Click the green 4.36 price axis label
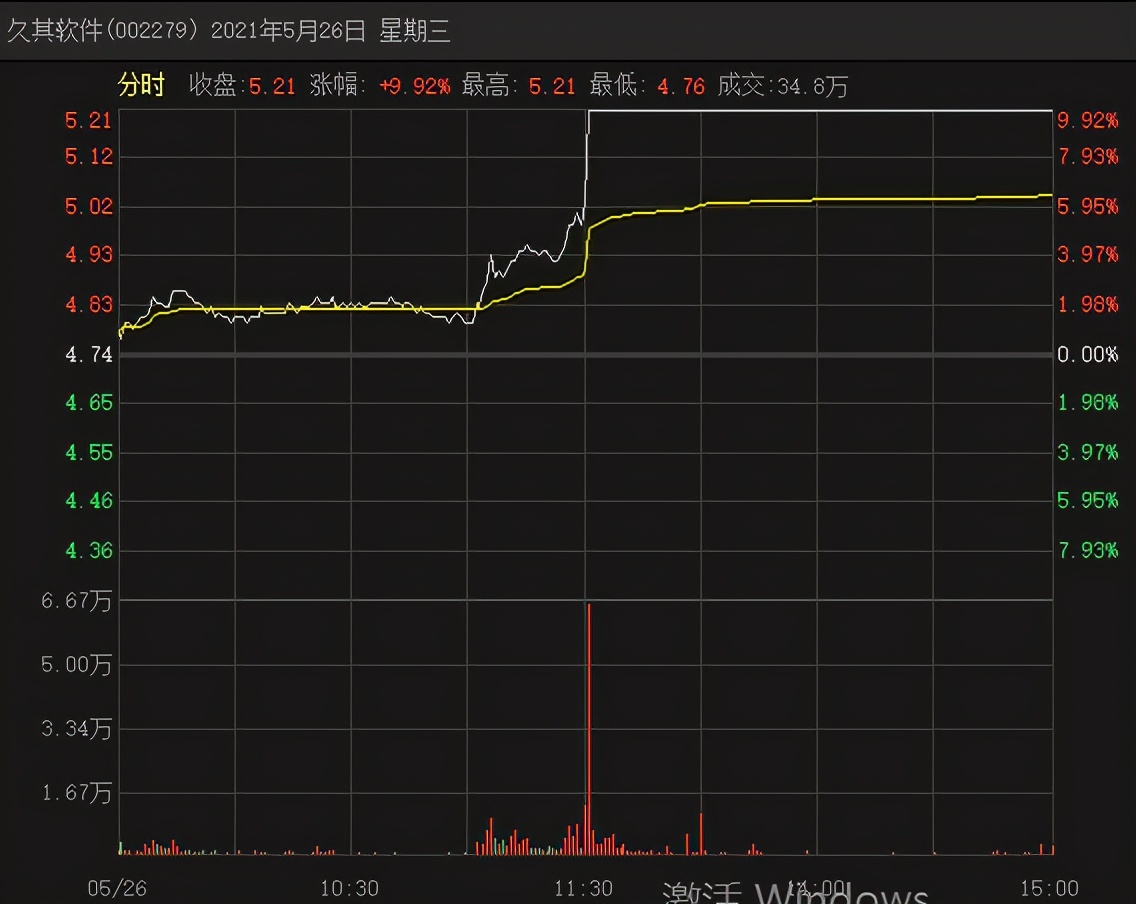Image resolution: width=1136 pixels, height=904 pixels. click(89, 550)
